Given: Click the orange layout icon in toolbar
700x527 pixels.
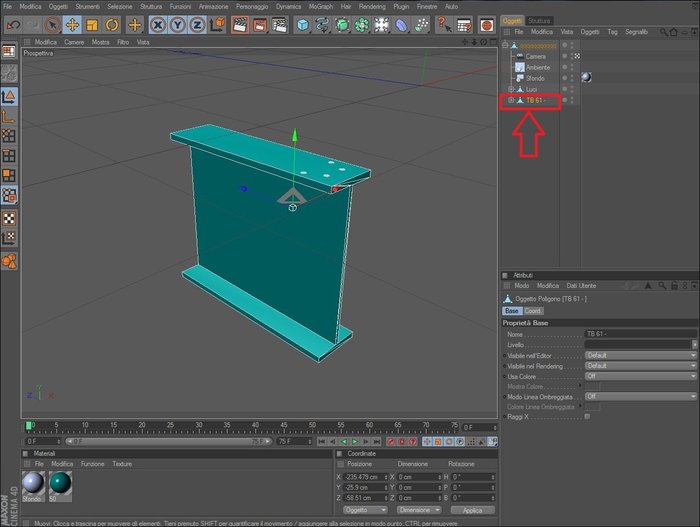Looking at the screenshot, I should (487, 25).
